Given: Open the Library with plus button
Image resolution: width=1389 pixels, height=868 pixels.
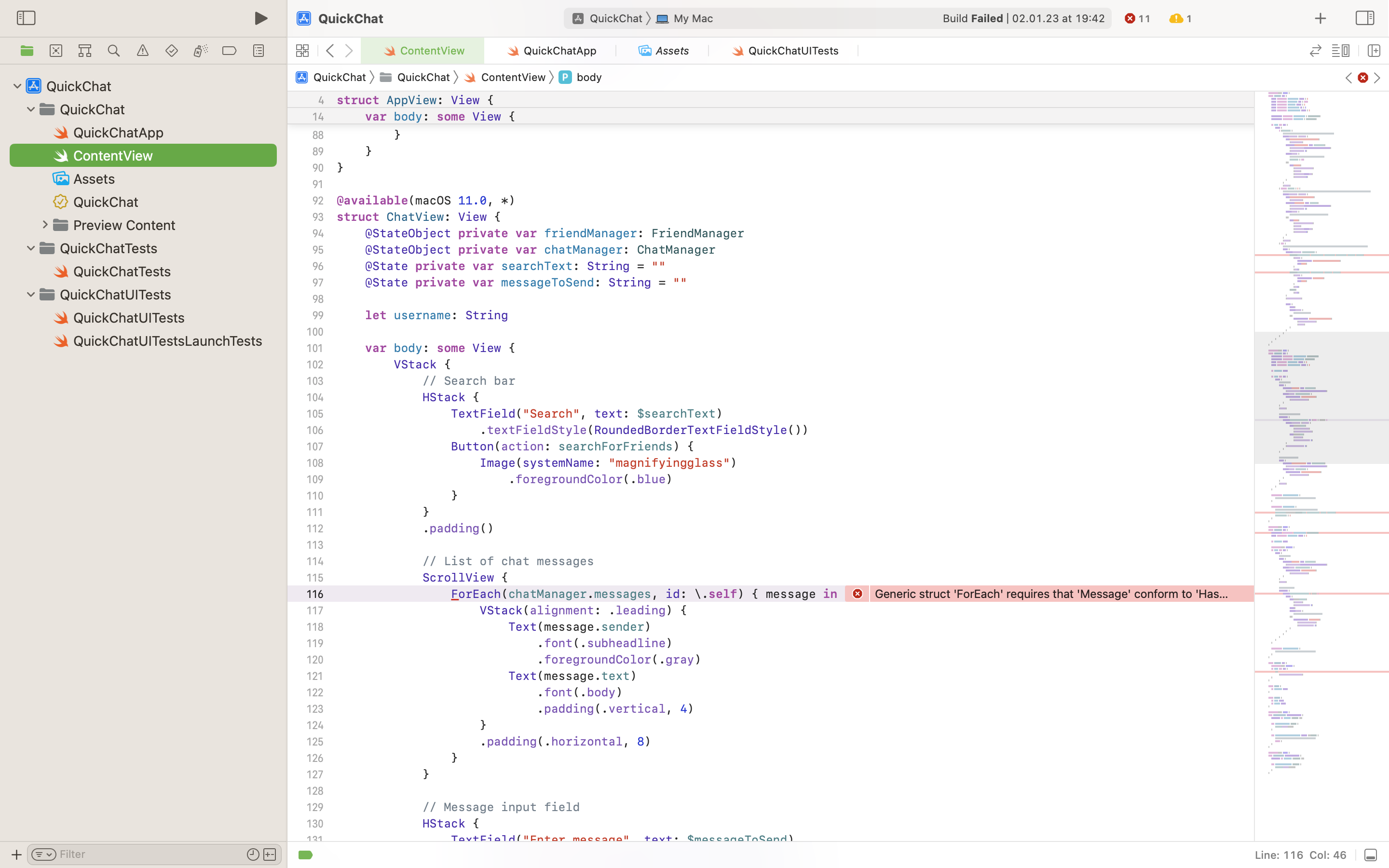Looking at the screenshot, I should pyautogui.click(x=1320, y=18).
